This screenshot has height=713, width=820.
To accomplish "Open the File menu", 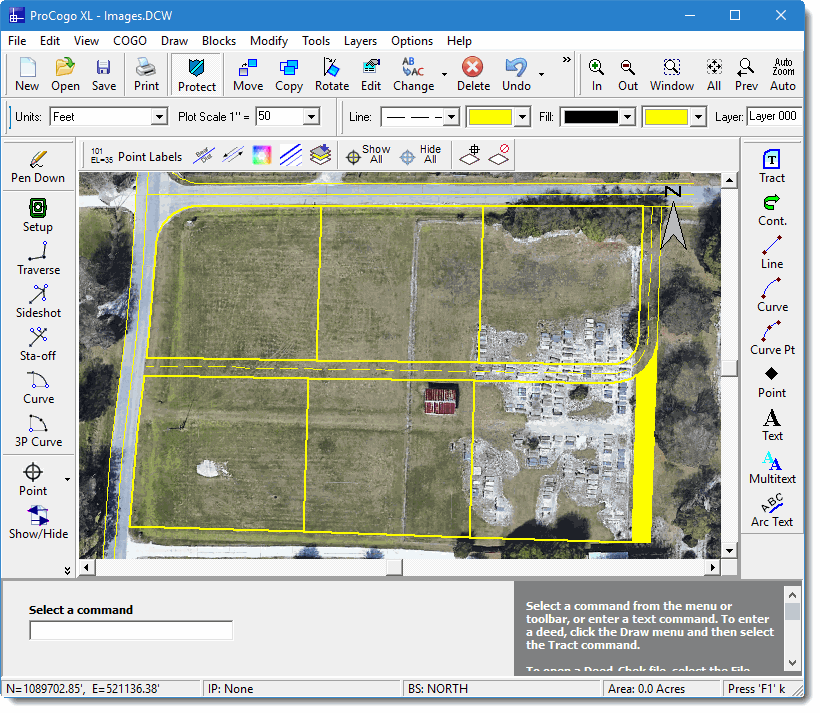I will tap(17, 41).
